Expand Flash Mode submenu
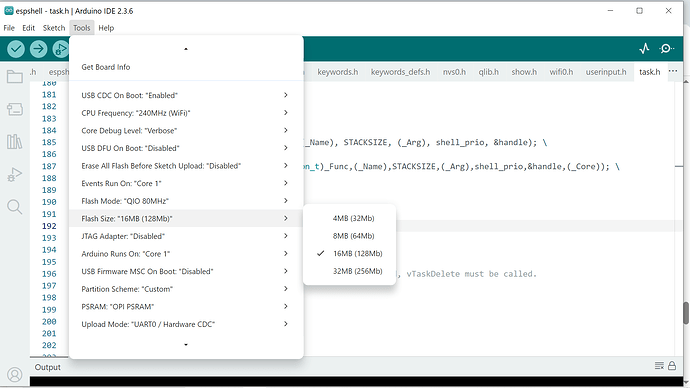Screen dimensions: 690x388 pos(186,201)
